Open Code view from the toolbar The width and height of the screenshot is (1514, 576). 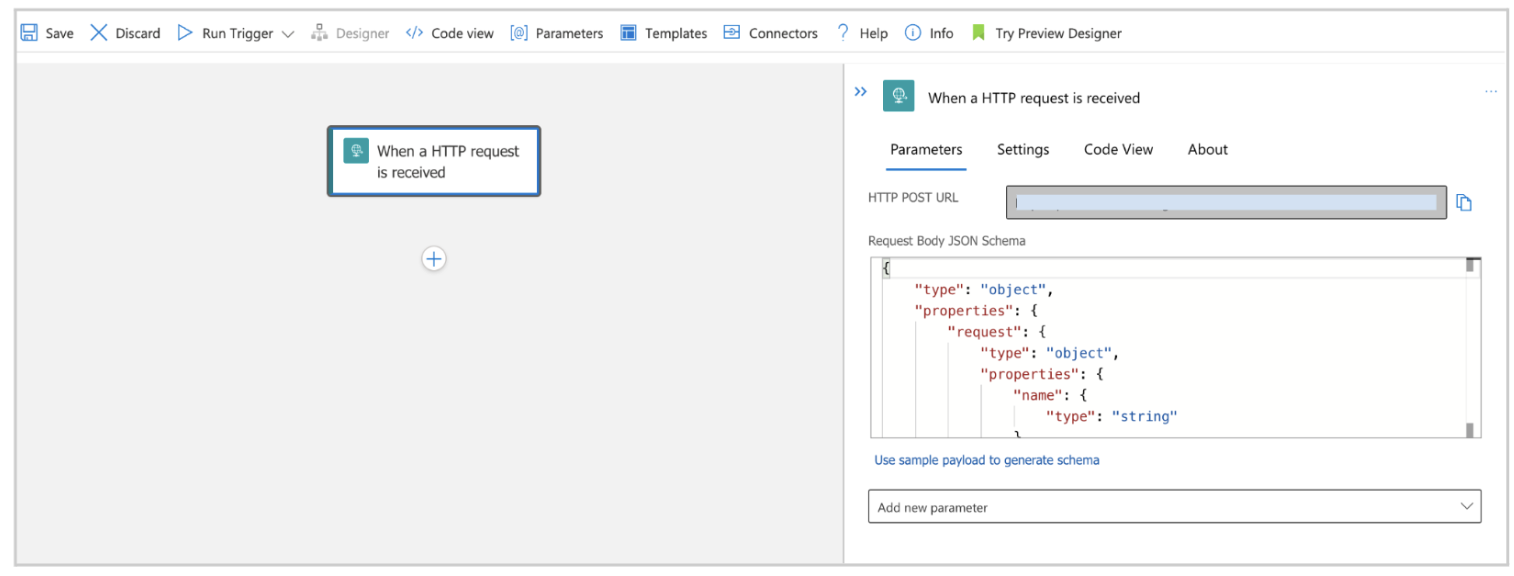tap(449, 33)
